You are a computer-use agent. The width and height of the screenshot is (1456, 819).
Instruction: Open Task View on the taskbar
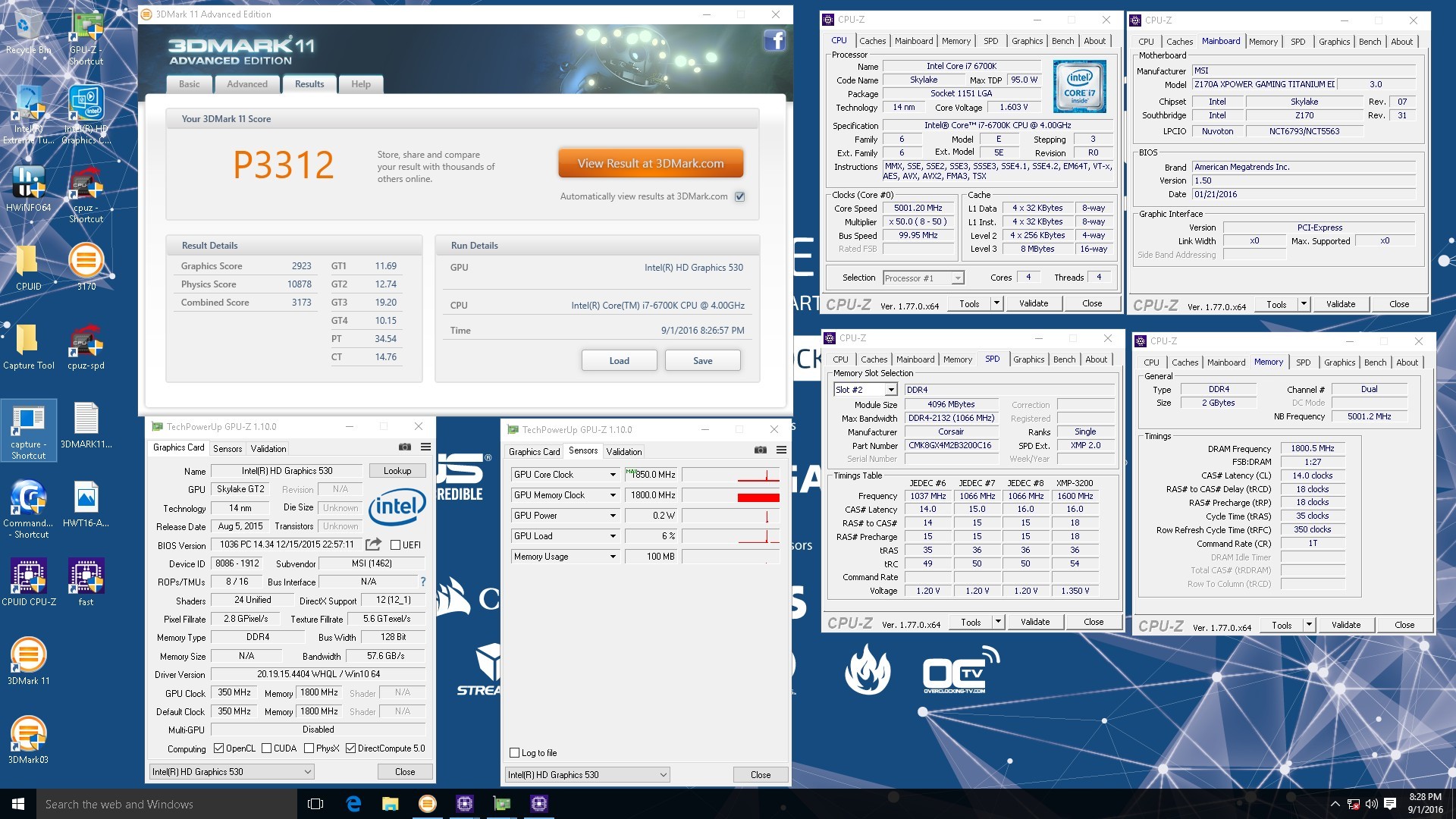(315, 804)
